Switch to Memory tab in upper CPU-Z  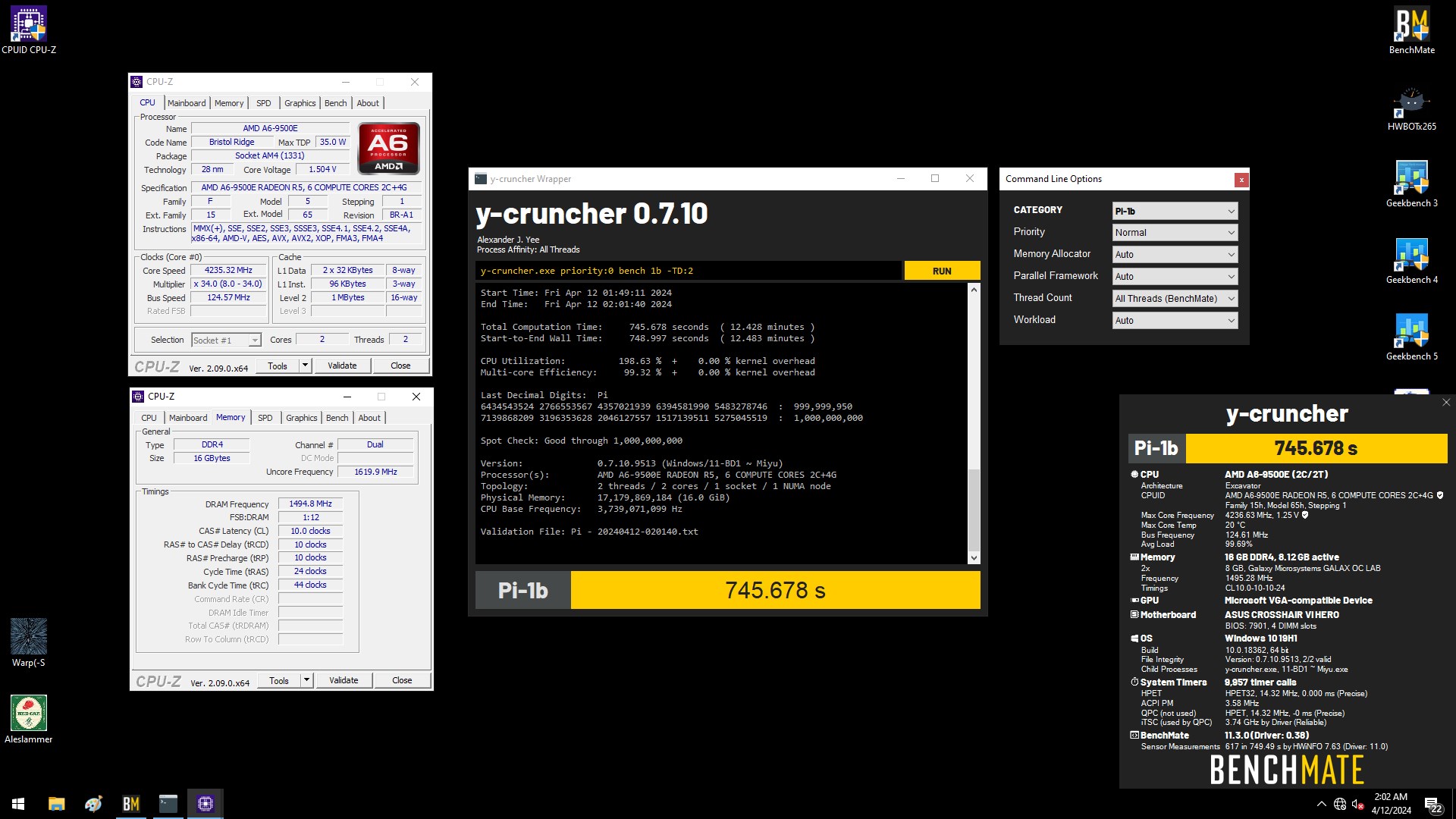(229, 103)
